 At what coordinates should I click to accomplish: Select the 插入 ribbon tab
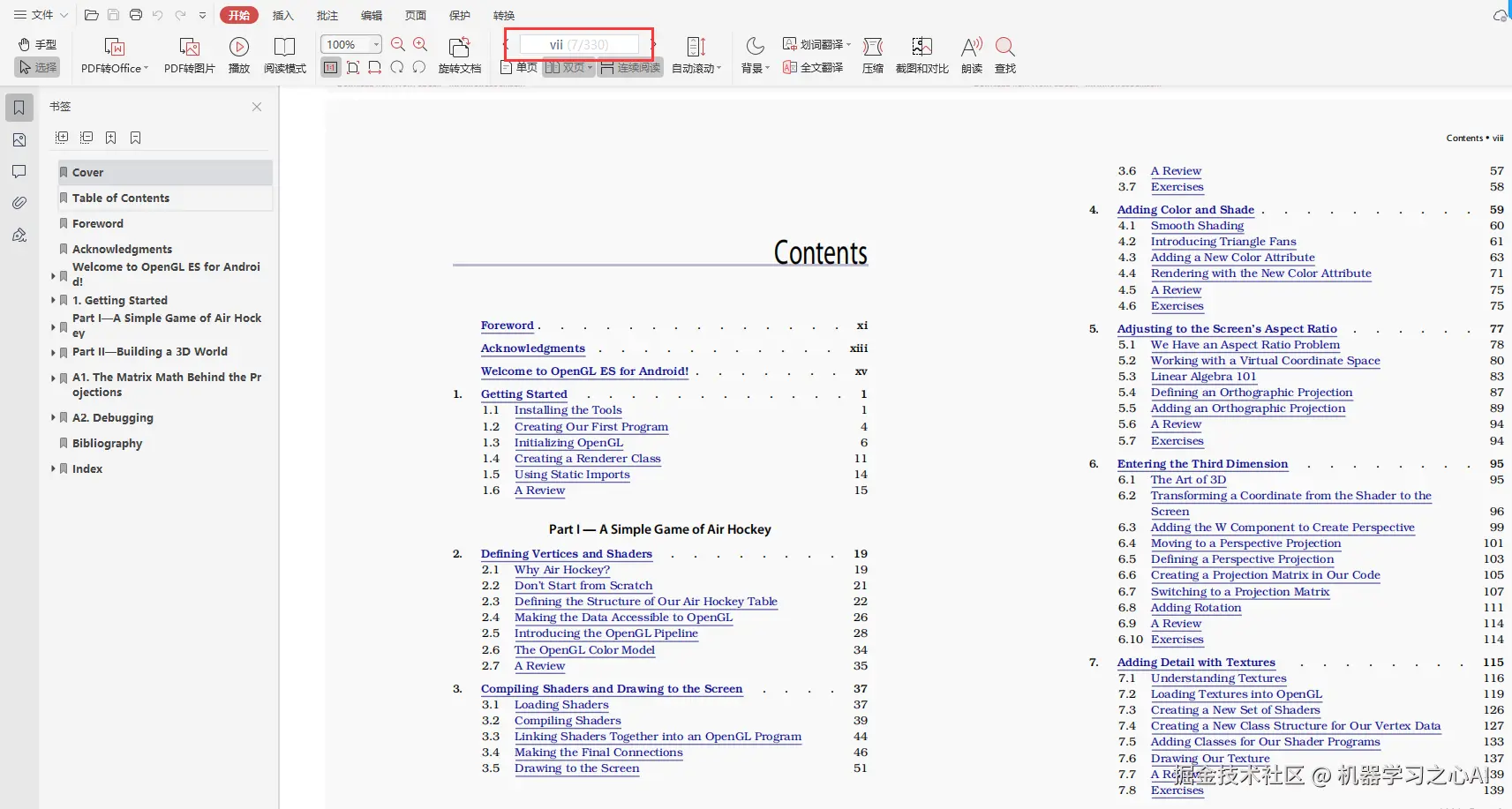point(282,15)
